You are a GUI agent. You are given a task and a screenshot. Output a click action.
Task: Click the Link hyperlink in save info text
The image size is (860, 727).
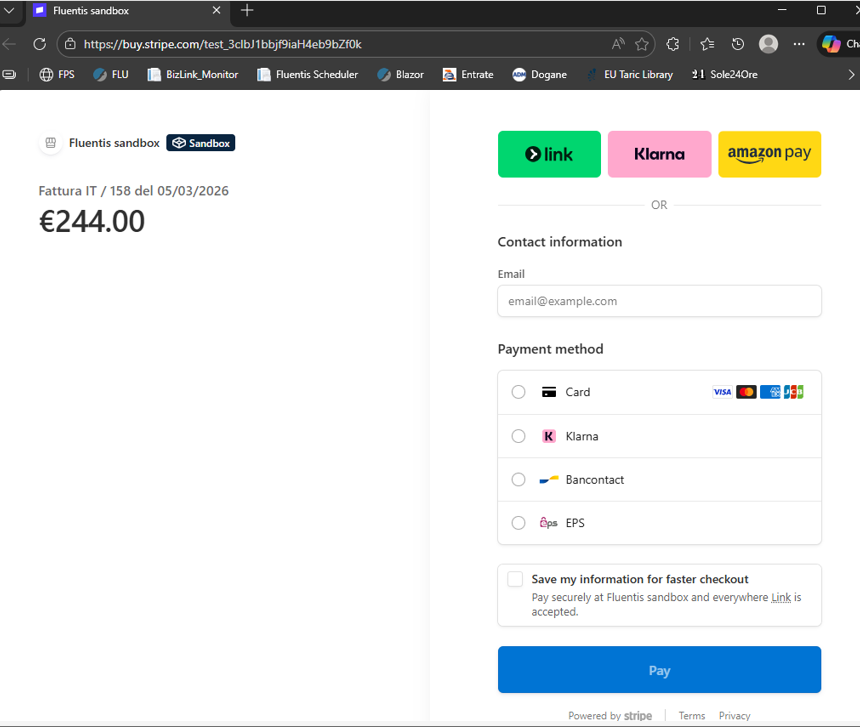pyautogui.click(x=781, y=597)
